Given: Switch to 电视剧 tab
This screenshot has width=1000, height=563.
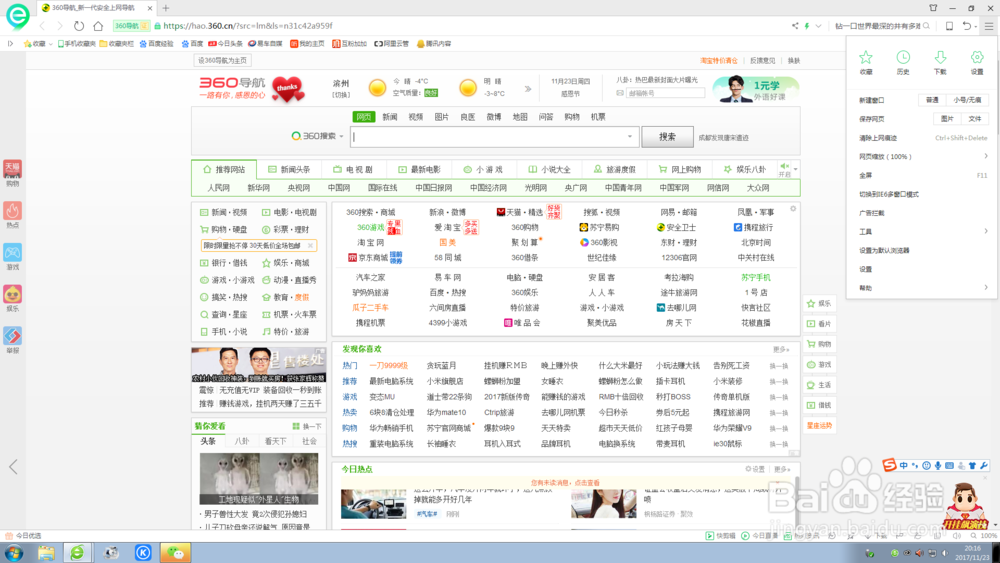Looking at the screenshot, I should [x=353, y=170].
